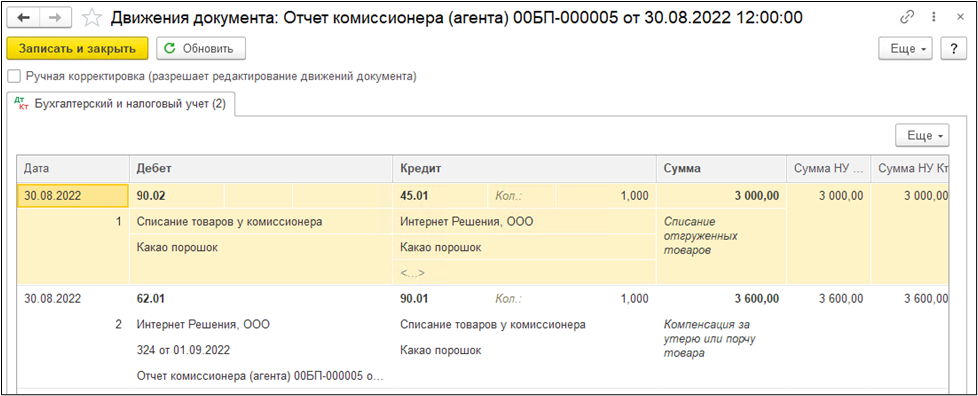Select amount 3 000,00 in Сумма column
The width and height of the screenshot is (978, 396).
click(721, 196)
